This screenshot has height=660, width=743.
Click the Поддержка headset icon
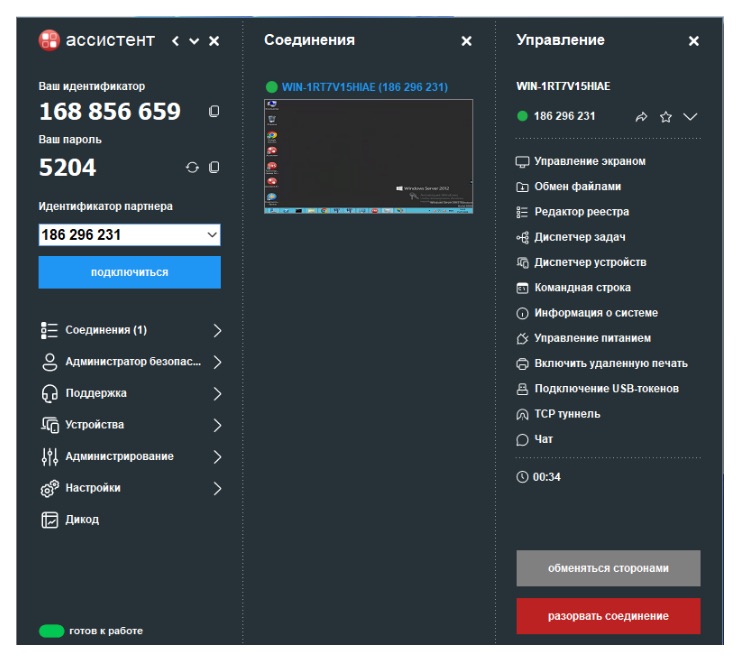[x=49, y=393]
